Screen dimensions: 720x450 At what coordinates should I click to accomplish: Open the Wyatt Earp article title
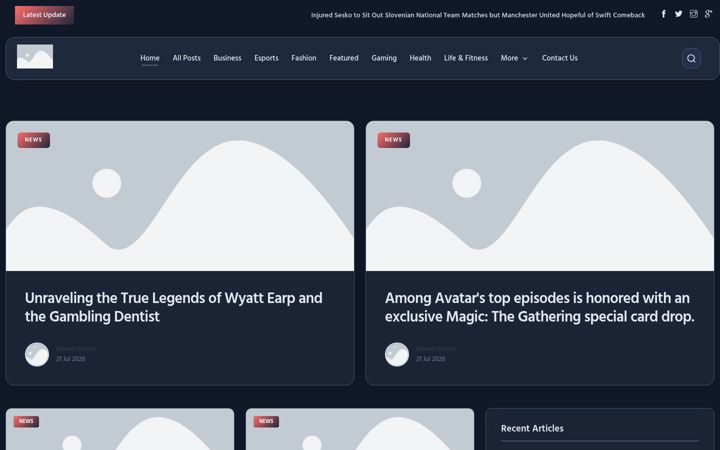pos(174,307)
